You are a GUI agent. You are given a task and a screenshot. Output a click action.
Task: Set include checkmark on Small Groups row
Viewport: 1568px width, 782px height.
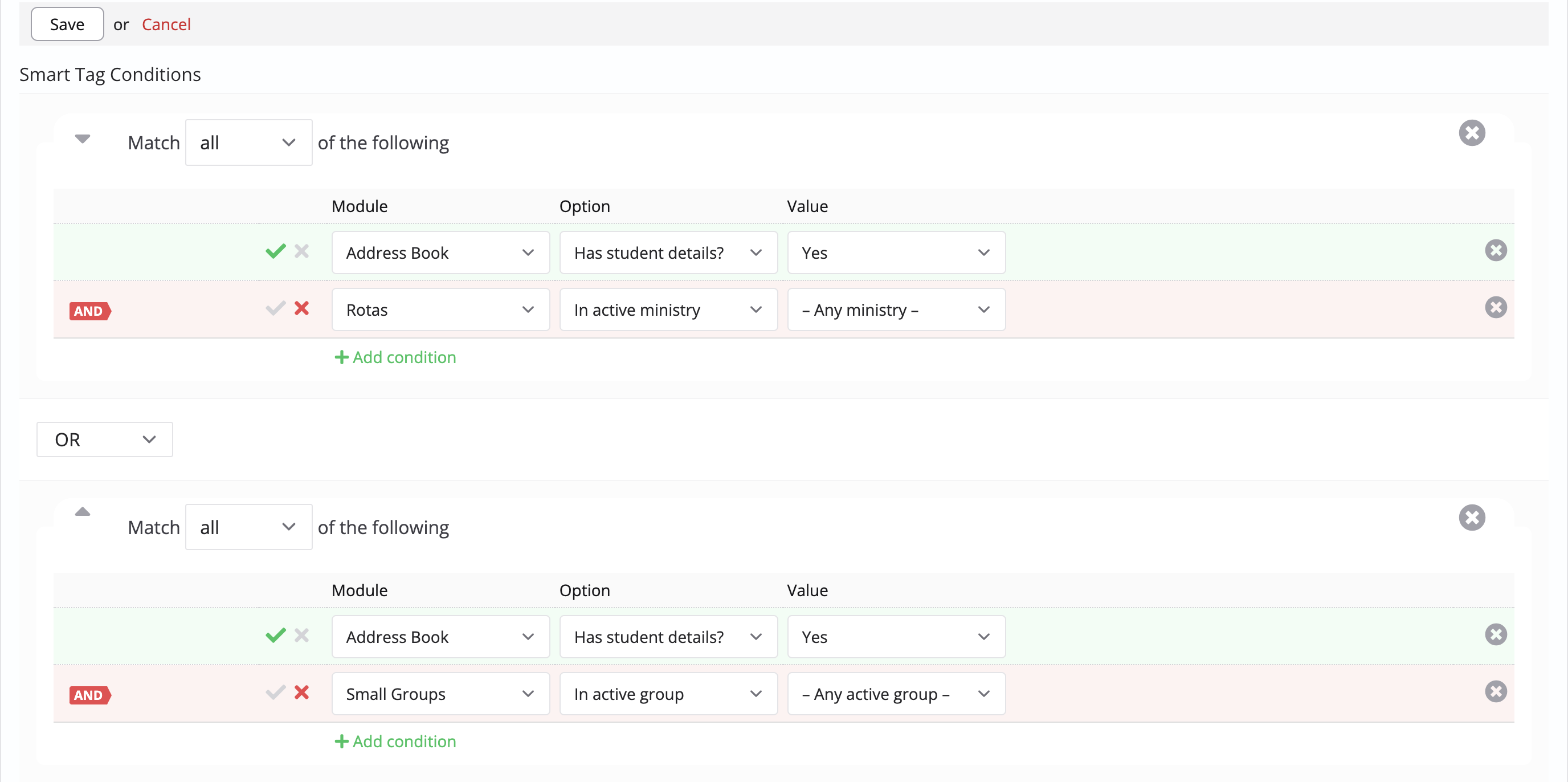pyautogui.click(x=276, y=693)
